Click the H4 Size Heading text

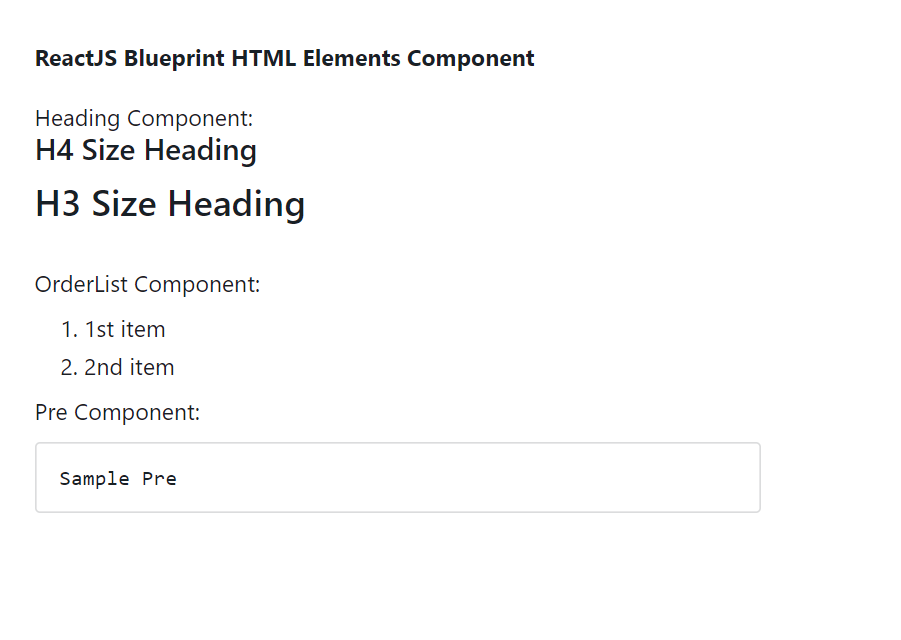pos(146,151)
